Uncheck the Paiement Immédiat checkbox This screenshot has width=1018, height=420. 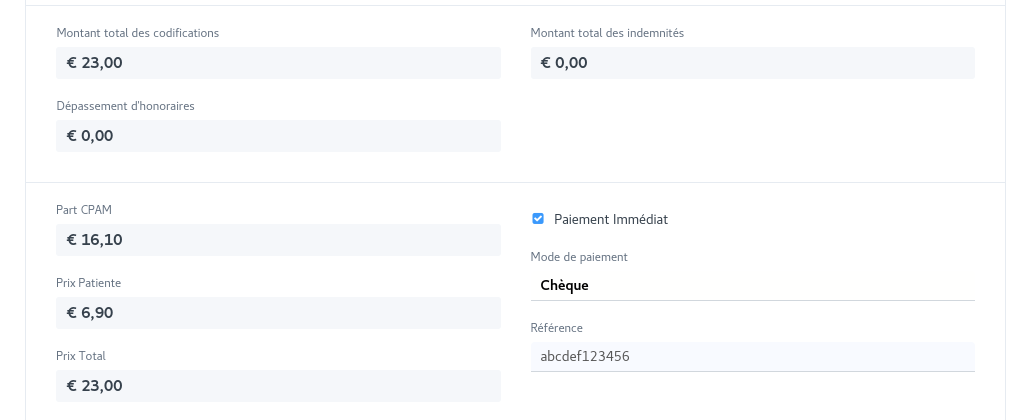point(538,219)
